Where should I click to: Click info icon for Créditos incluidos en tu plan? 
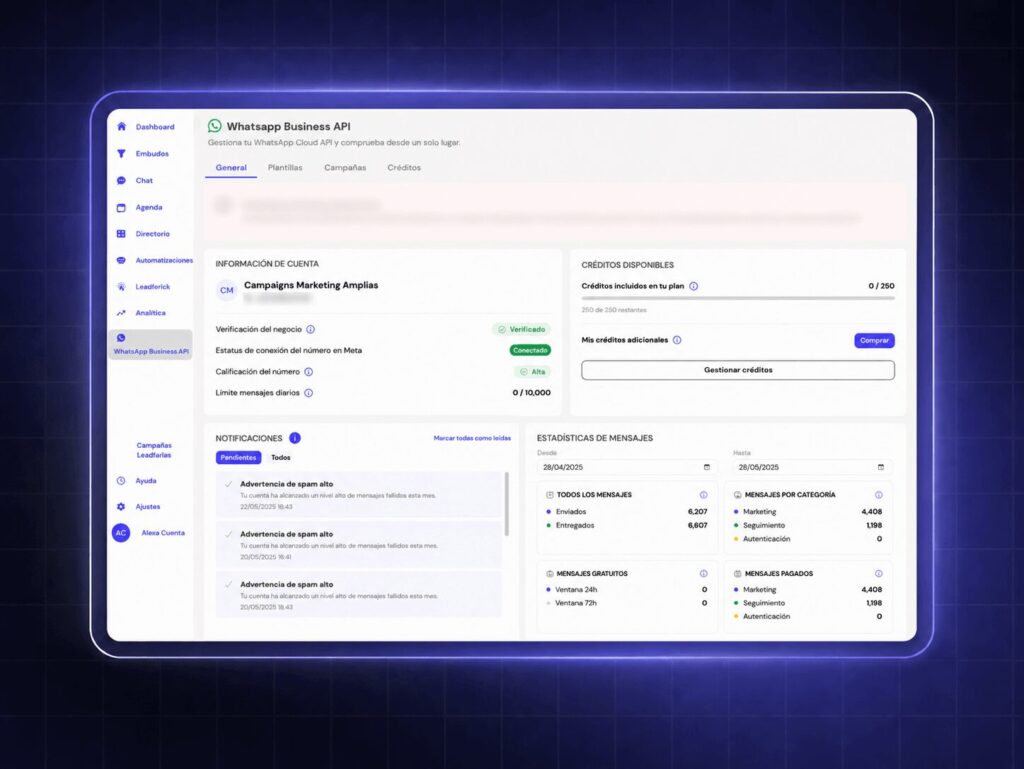pyautogui.click(x=694, y=286)
